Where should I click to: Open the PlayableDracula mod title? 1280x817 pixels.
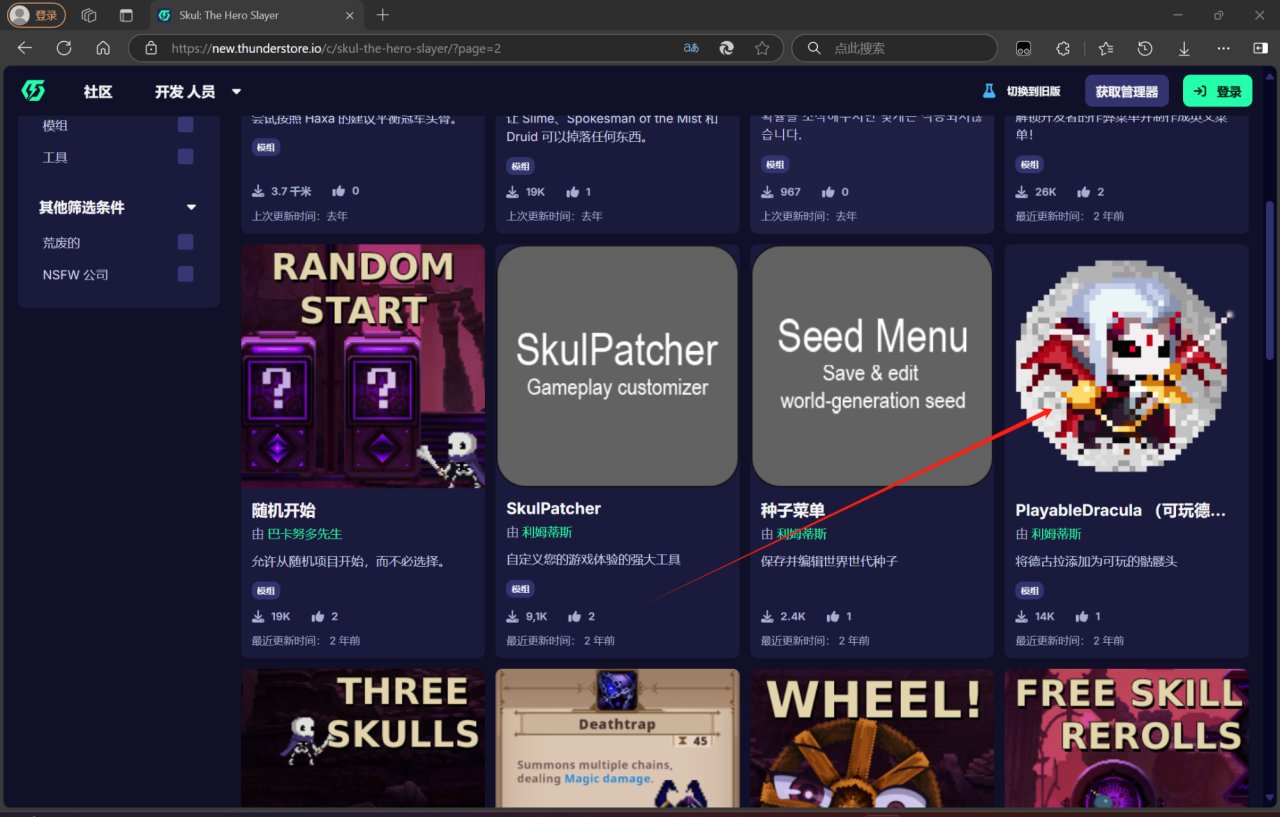point(1120,510)
